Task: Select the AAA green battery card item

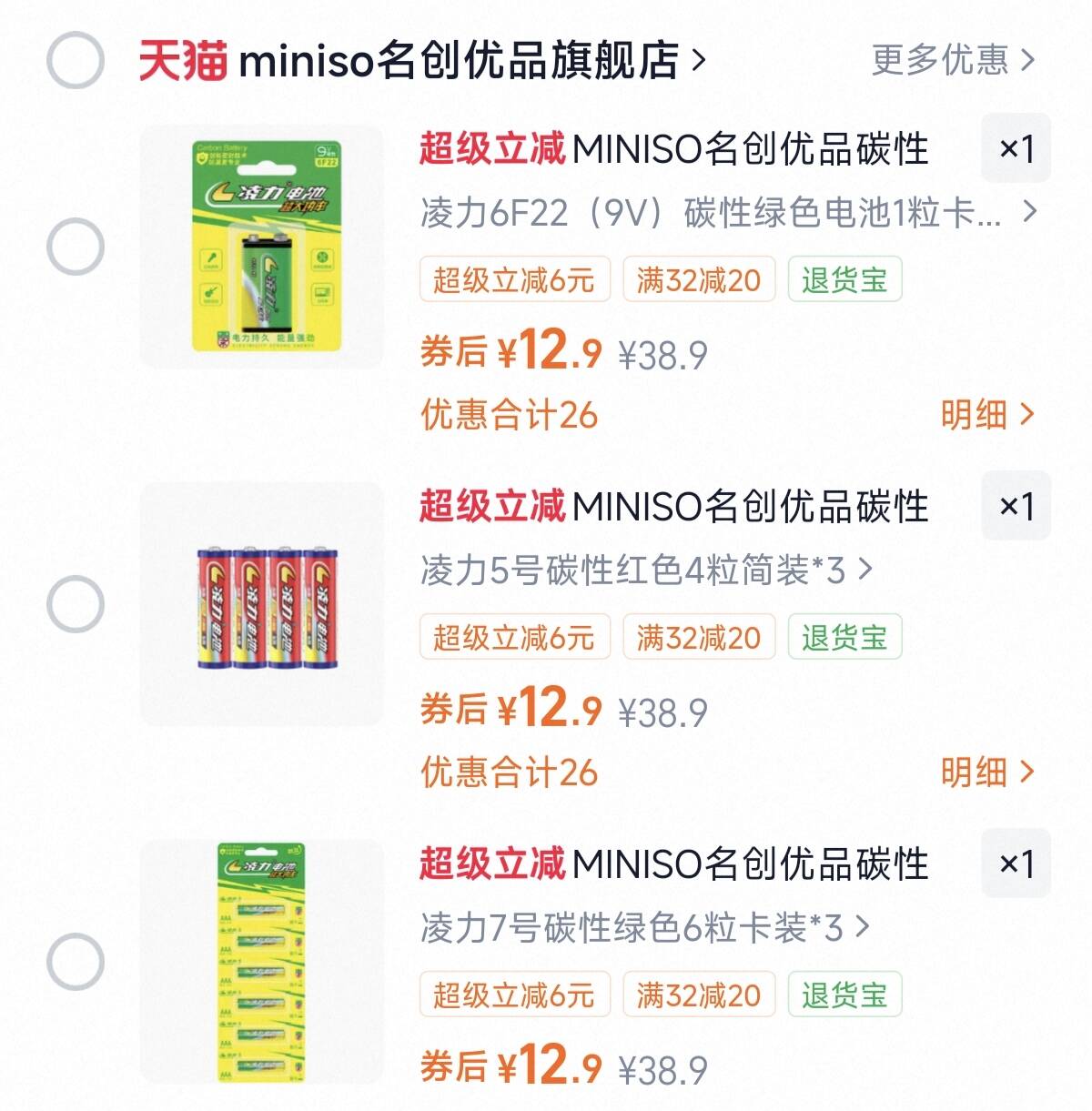Action: (x=75, y=961)
